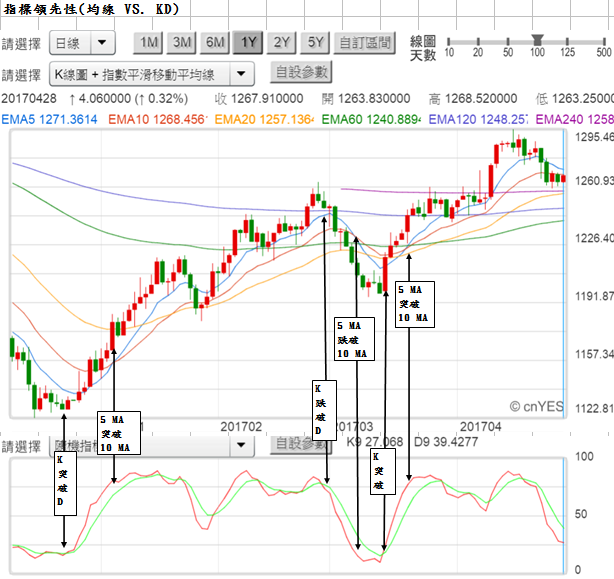The height and width of the screenshot is (579, 614).
Task: Click the 1226.40 price axis label
Action: (x=594, y=238)
